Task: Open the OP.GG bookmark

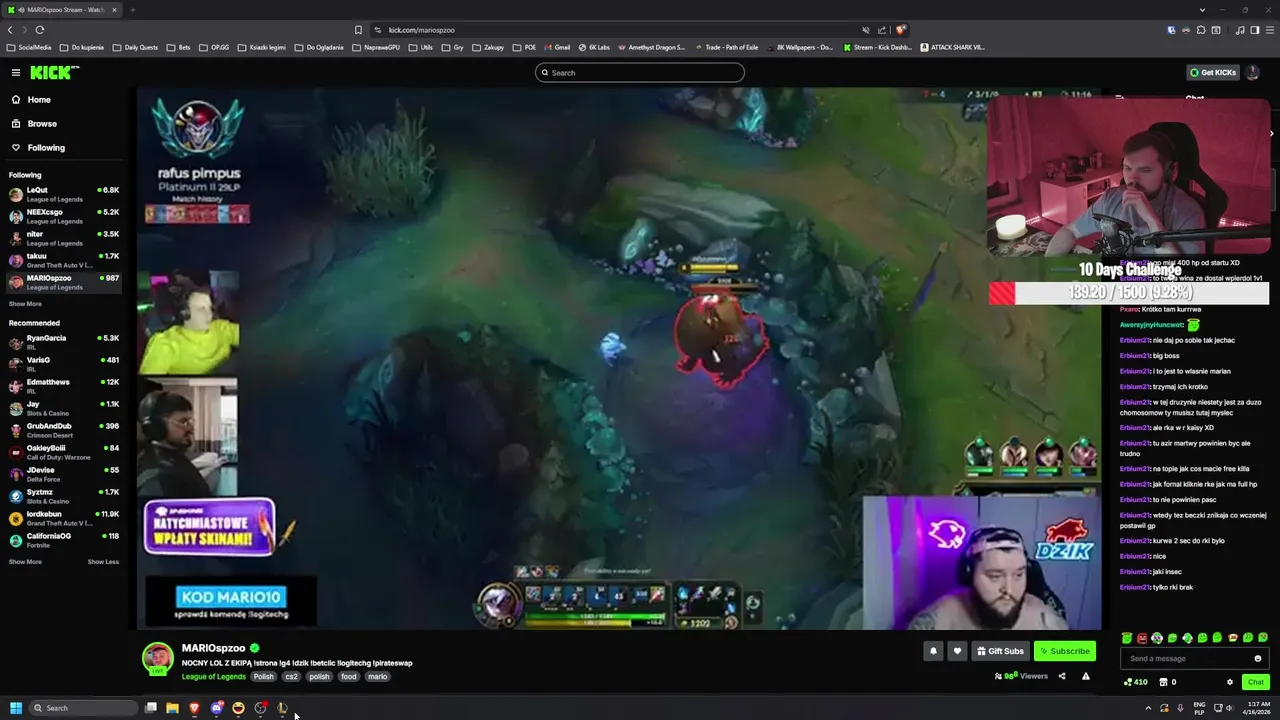Action: coord(214,47)
